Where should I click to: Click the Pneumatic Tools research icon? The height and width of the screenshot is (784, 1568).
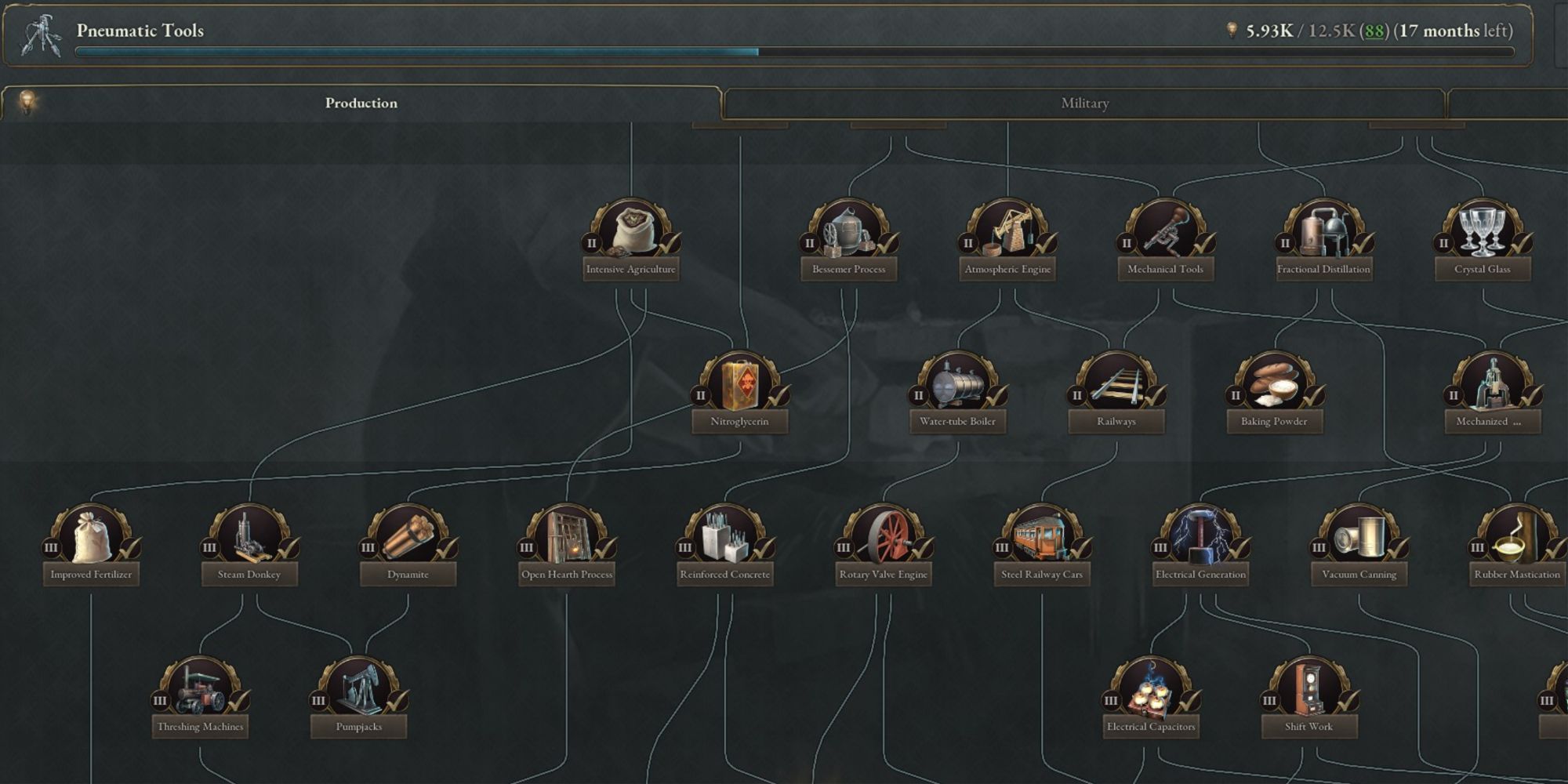pos(42,34)
